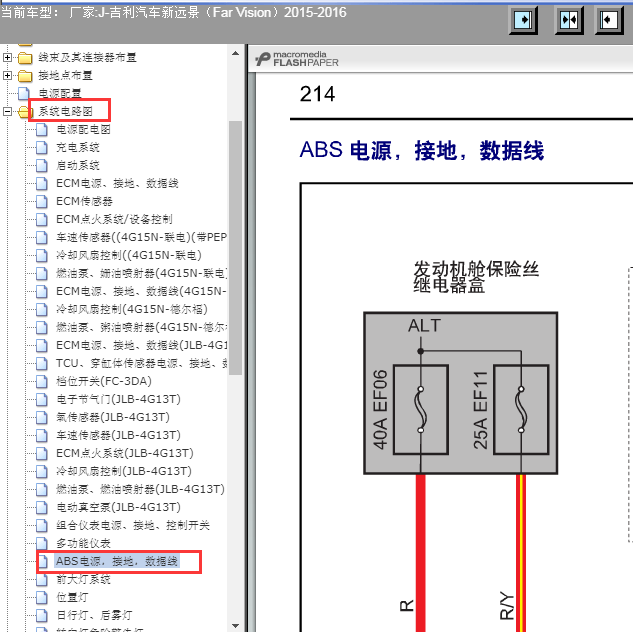
Task: Expand the 接地点布置 folder
Action: point(7,75)
